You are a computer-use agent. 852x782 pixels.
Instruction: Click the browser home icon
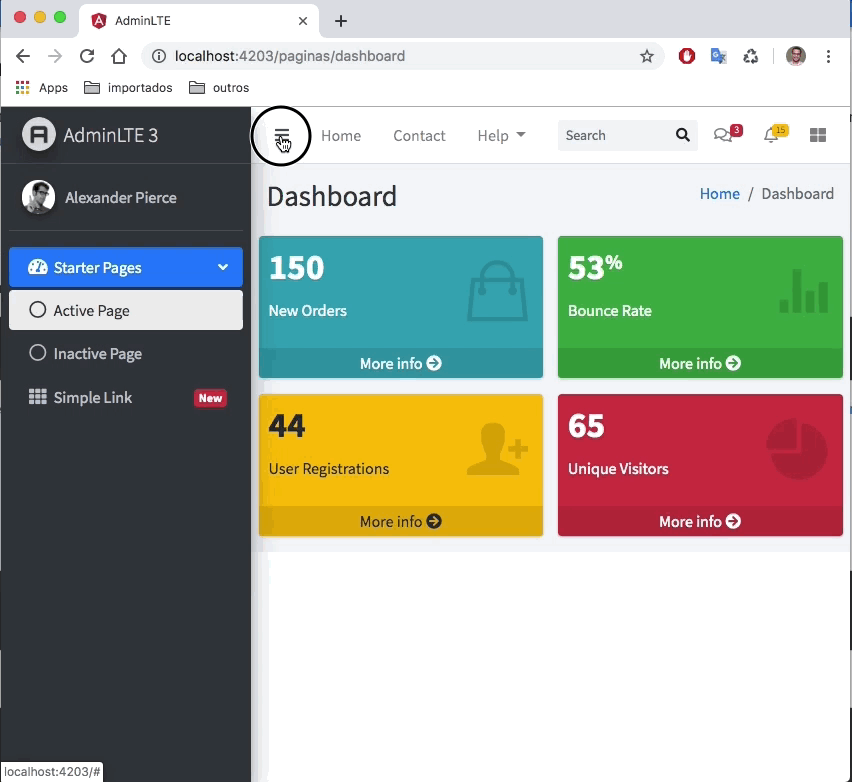point(119,56)
